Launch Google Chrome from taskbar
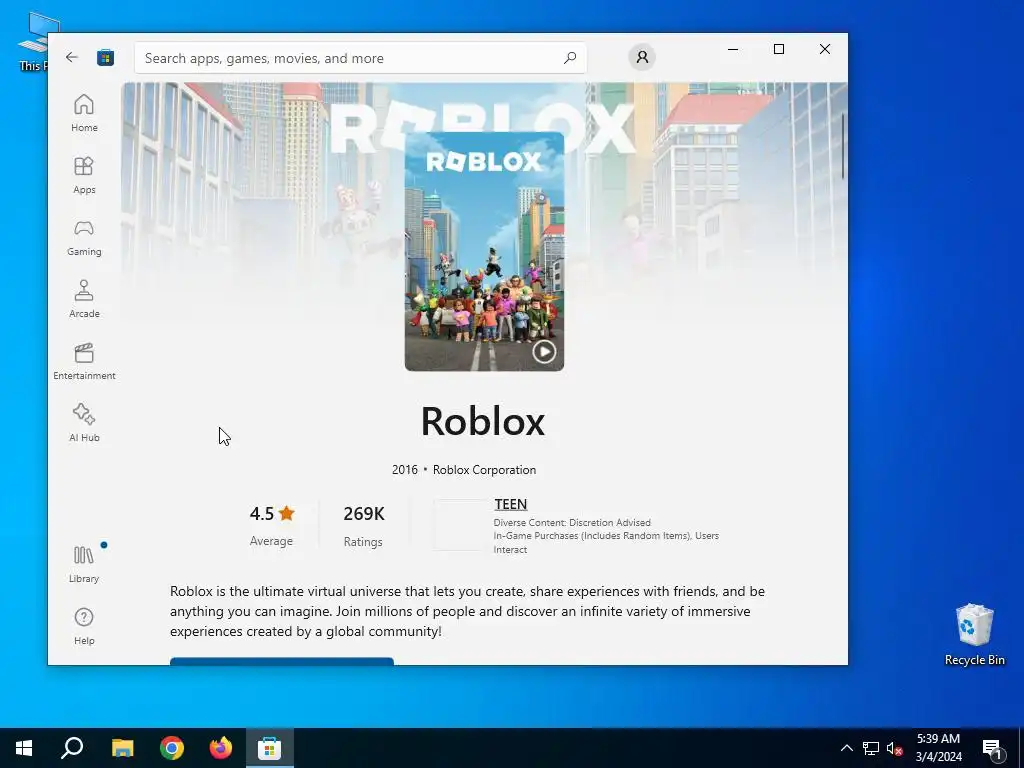 [x=172, y=748]
